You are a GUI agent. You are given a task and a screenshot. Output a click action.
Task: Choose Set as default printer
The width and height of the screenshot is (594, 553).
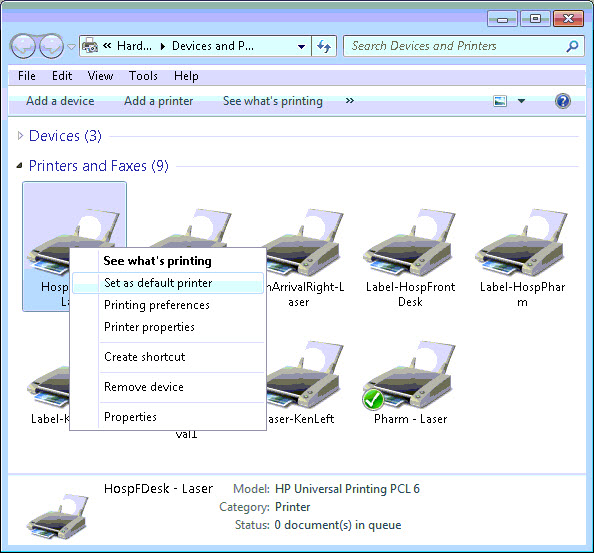[x=168, y=283]
